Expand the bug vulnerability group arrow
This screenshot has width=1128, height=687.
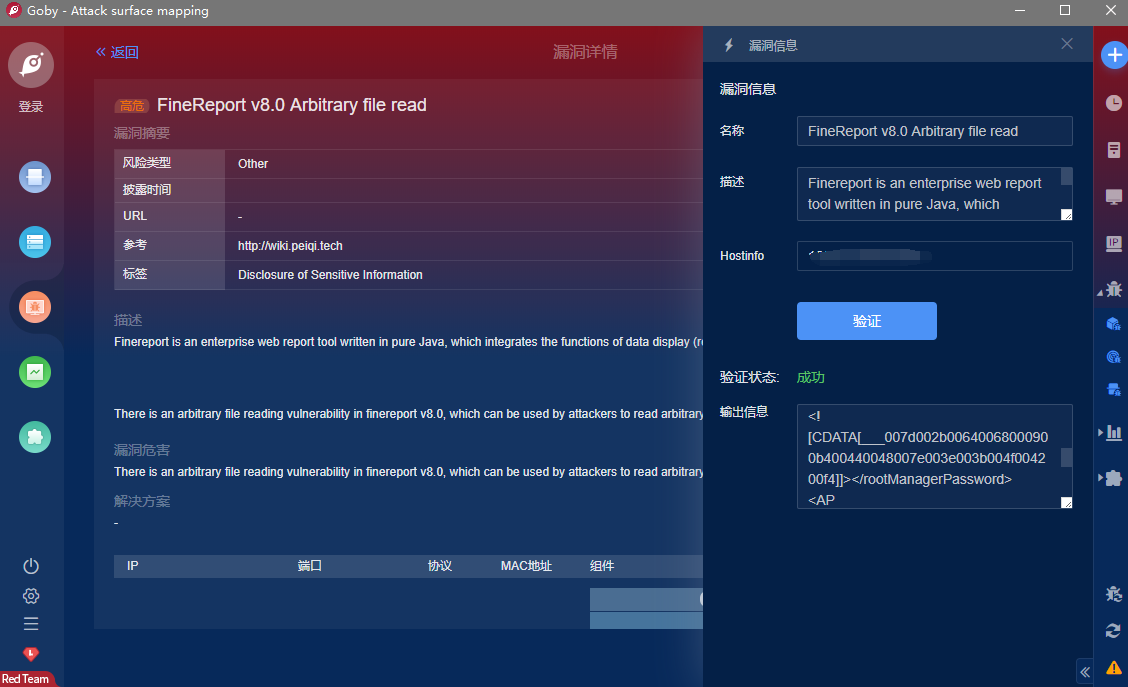1102,291
